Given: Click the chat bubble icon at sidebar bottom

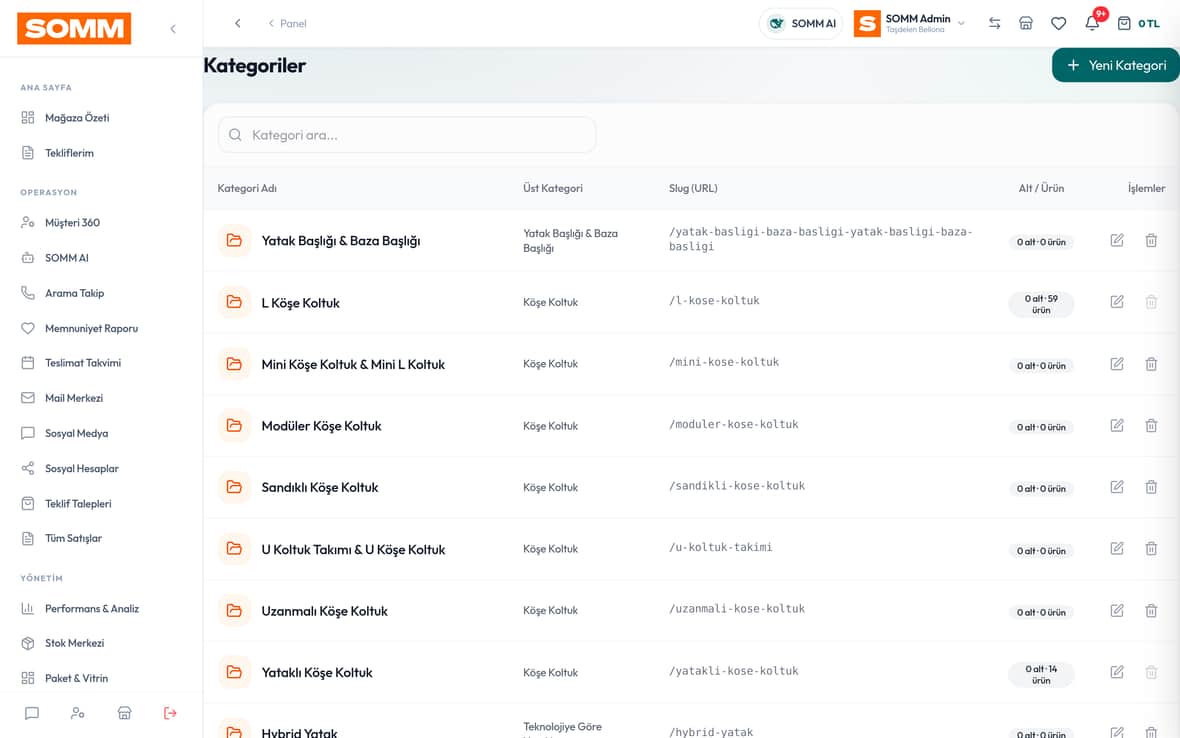Looking at the screenshot, I should [x=32, y=713].
